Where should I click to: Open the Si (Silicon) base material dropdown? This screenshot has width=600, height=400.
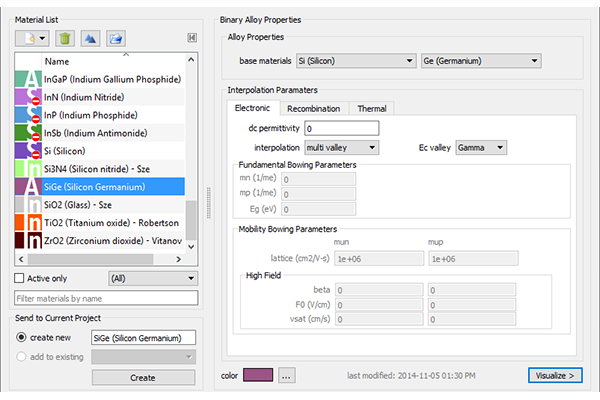click(x=356, y=61)
